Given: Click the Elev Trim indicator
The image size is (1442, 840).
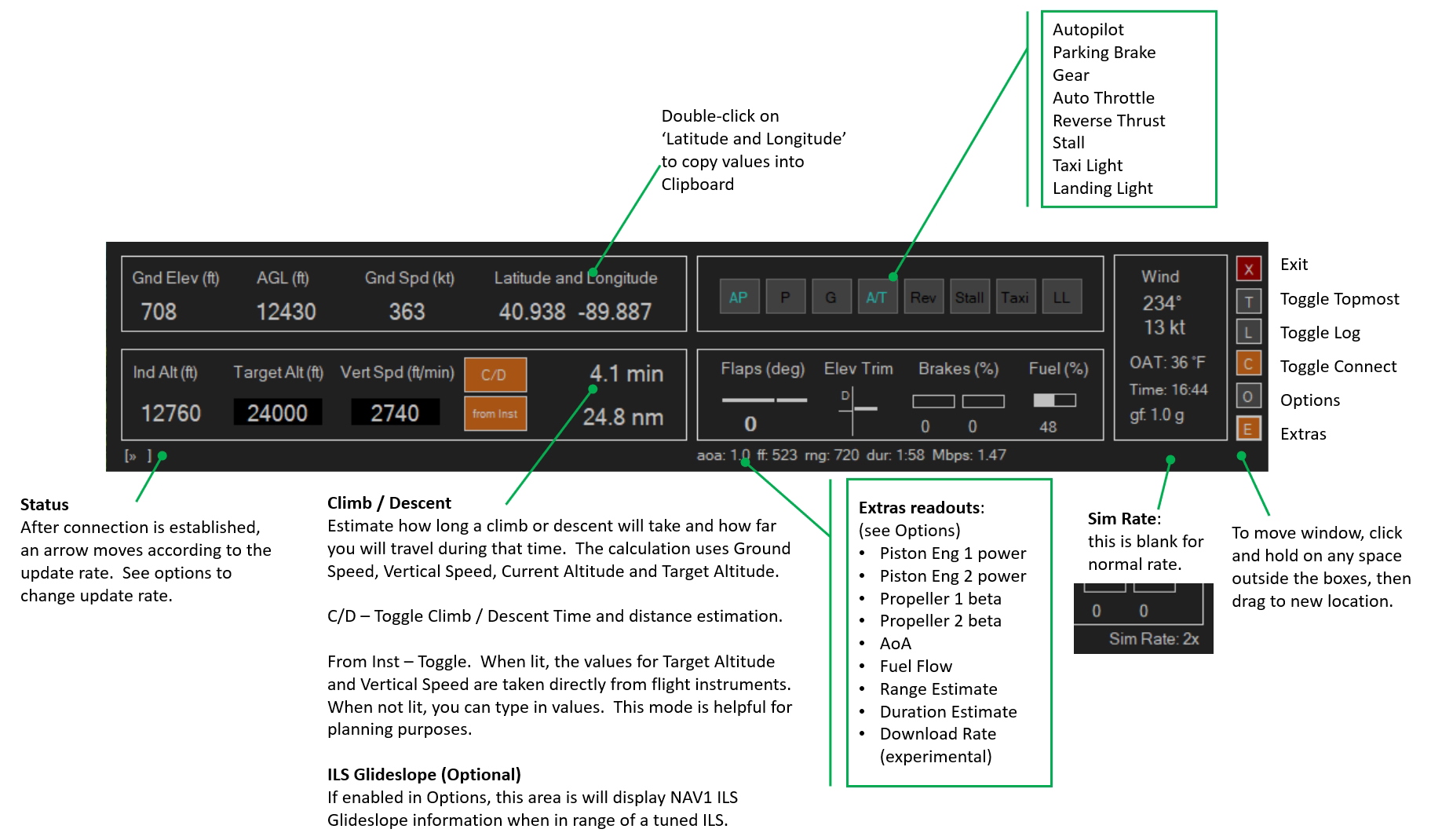Looking at the screenshot, I should 856,409.
